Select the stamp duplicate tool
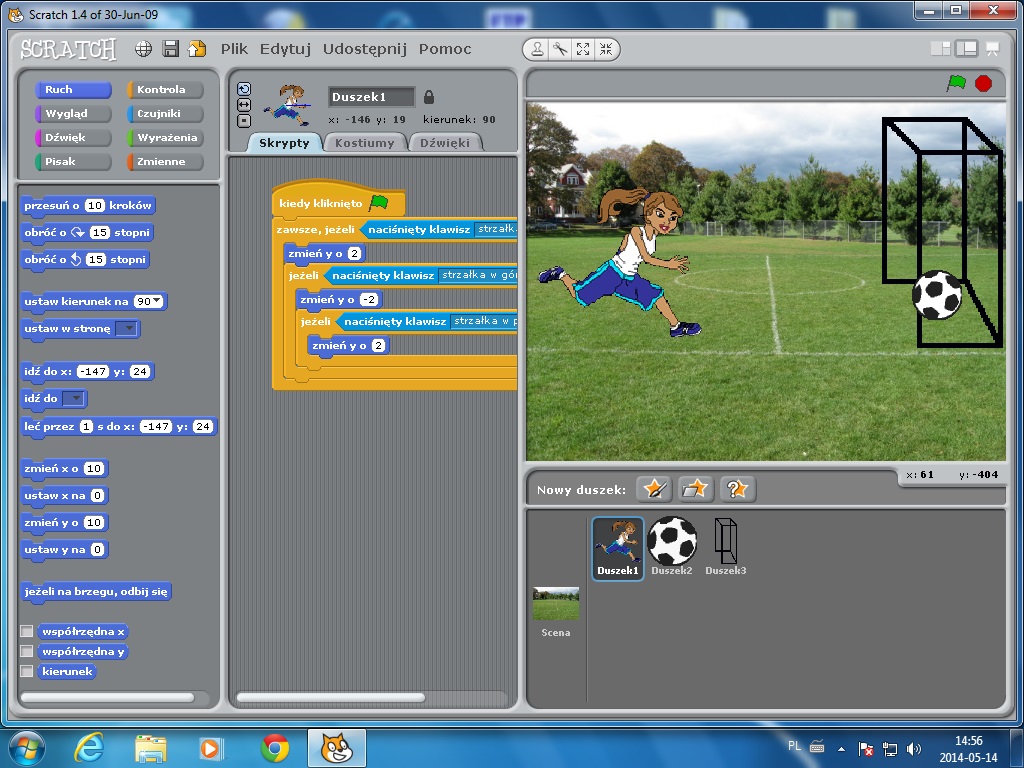1024x768 pixels. [x=538, y=49]
